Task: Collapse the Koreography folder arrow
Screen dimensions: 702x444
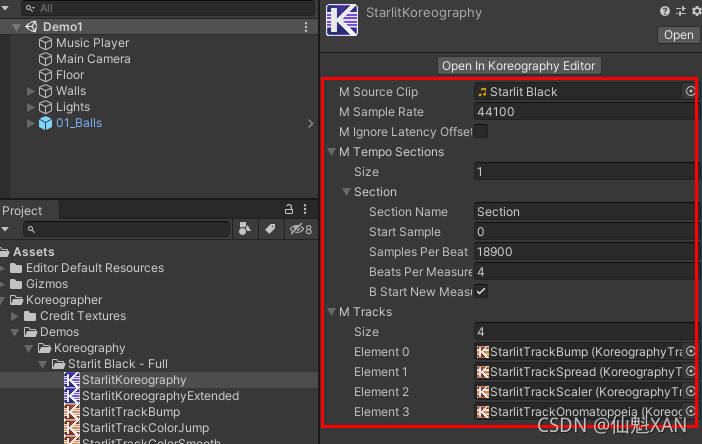Action: point(29,348)
